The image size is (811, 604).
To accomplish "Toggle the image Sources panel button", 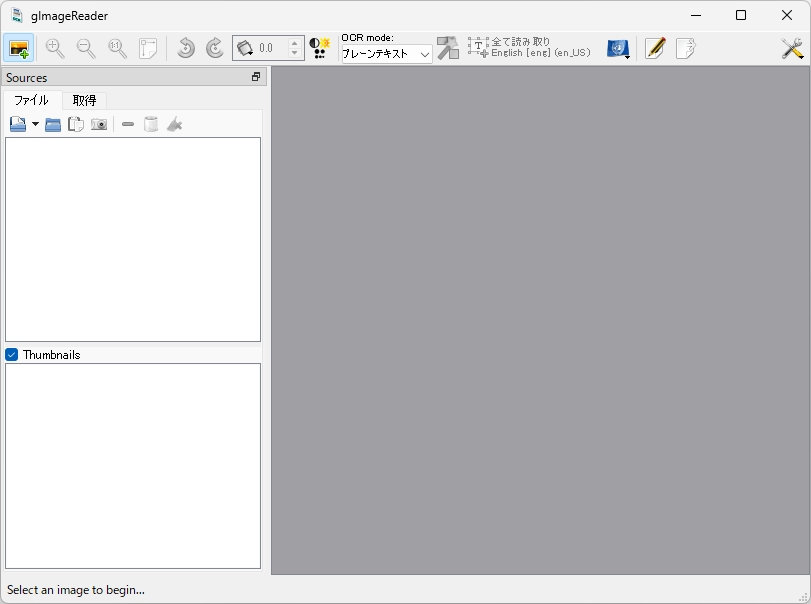I will point(19,49).
